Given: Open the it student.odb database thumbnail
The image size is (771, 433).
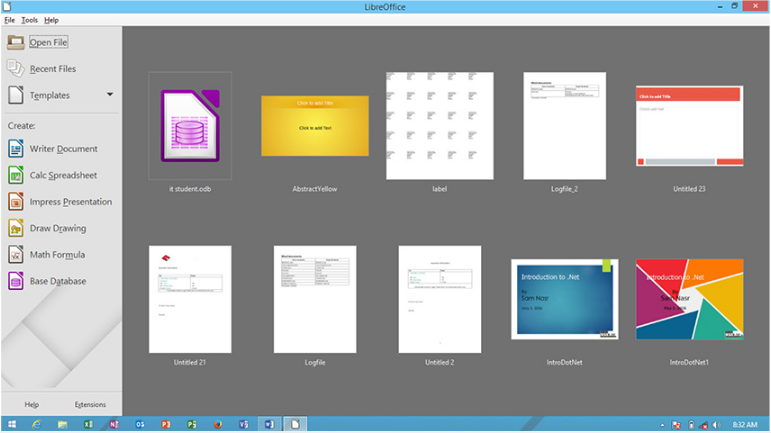Looking at the screenshot, I should [x=190, y=126].
